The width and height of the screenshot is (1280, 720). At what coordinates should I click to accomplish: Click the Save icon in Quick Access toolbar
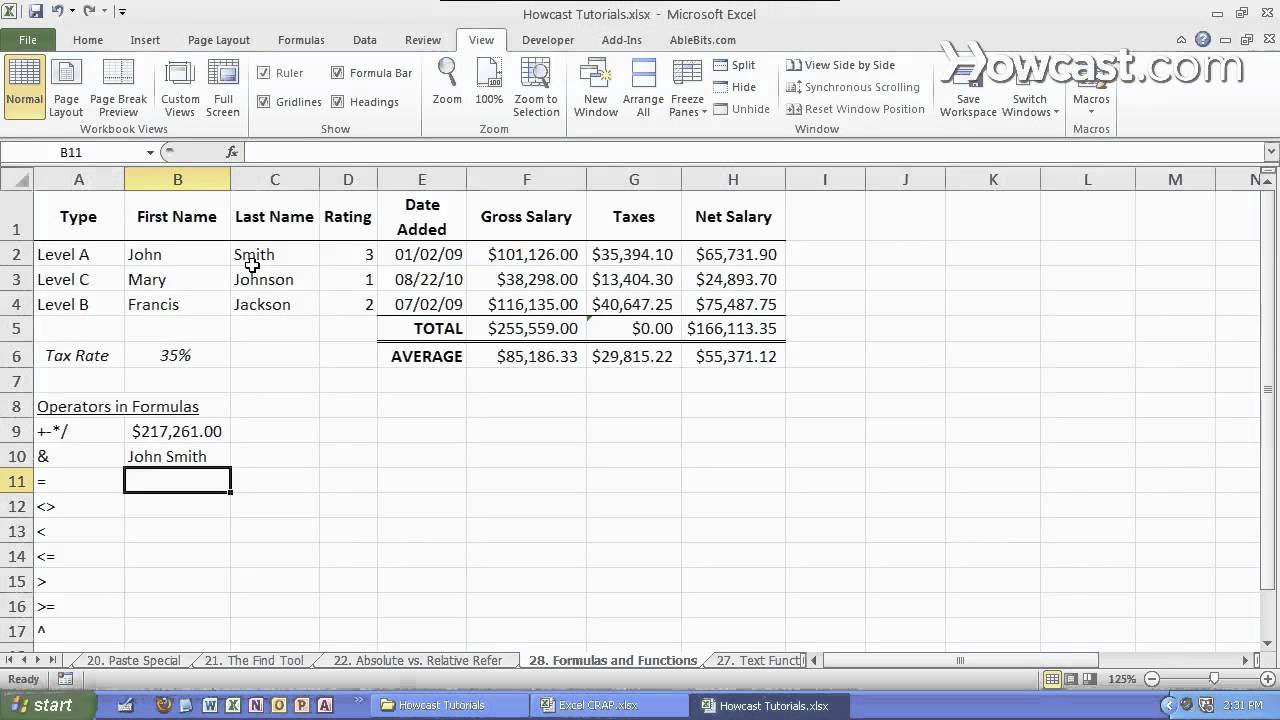pos(36,11)
